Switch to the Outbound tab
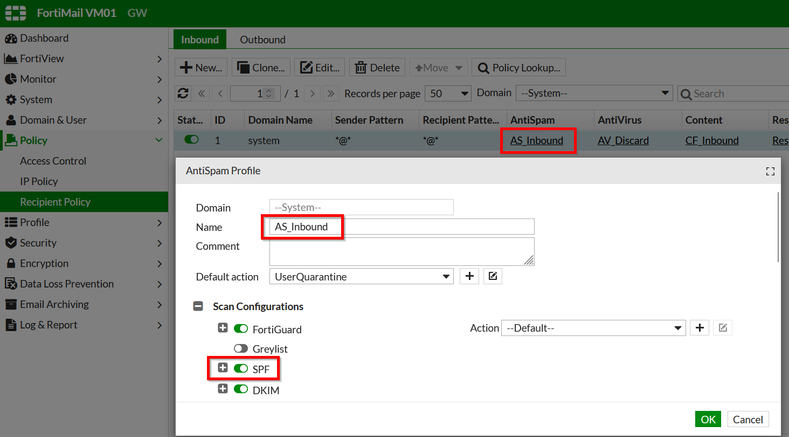The width and height of the screenshot is (789, 437). [262, 39]
